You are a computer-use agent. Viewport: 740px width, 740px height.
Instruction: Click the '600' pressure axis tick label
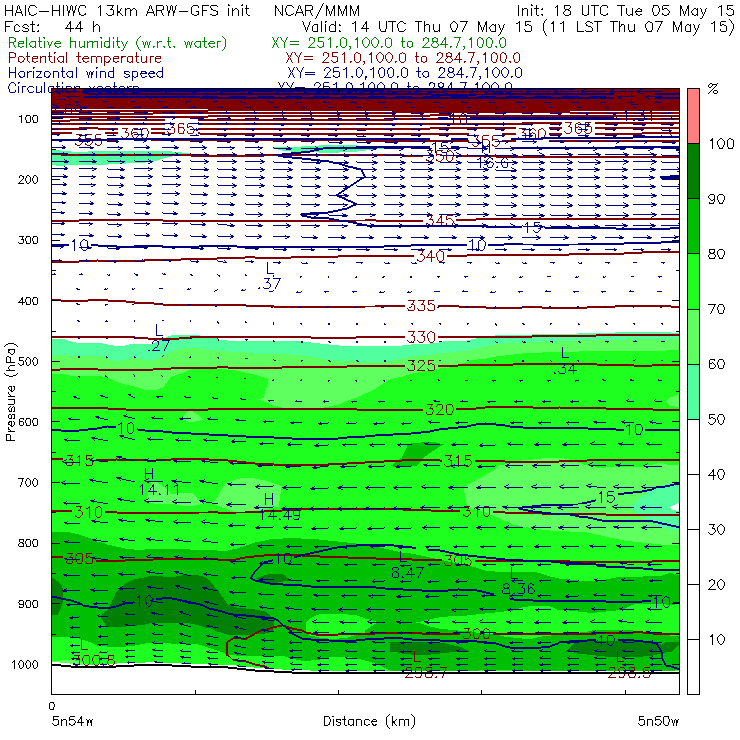point(28,422)
